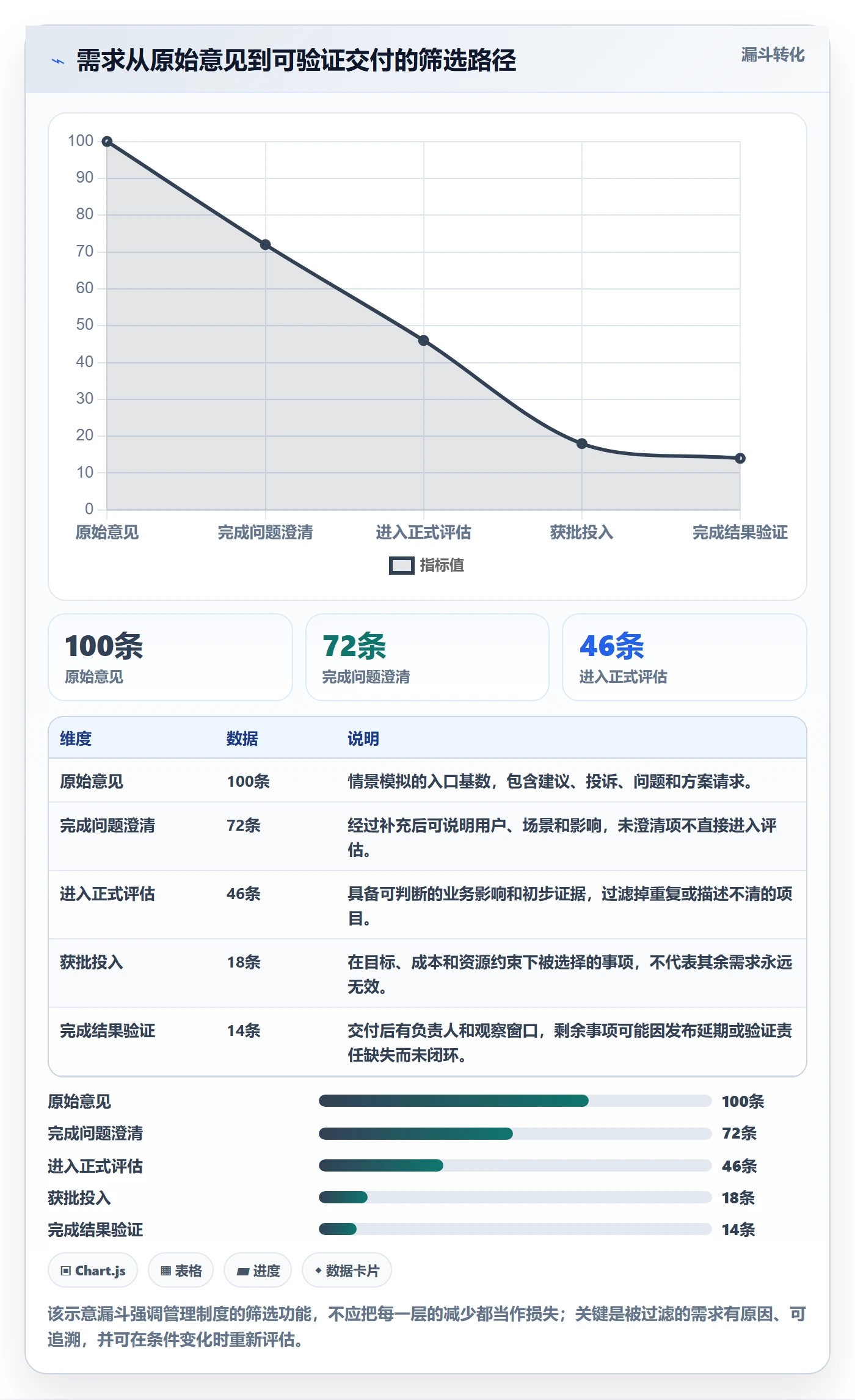Click the chart data point for 完成问题澄清
This screenshot has width=855, height=1400.
point(265,245)
